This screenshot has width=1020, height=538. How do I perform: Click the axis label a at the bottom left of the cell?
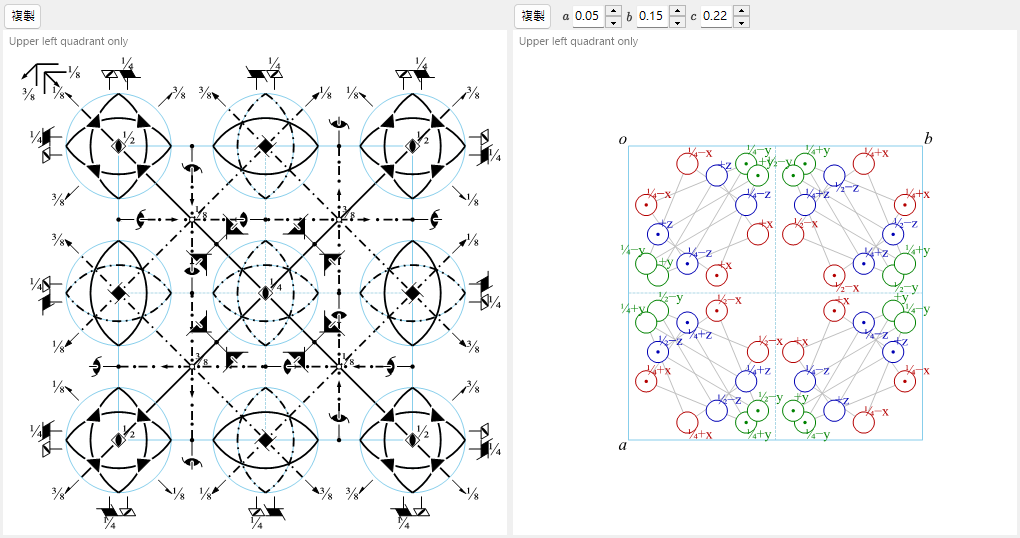coord(623,446)
